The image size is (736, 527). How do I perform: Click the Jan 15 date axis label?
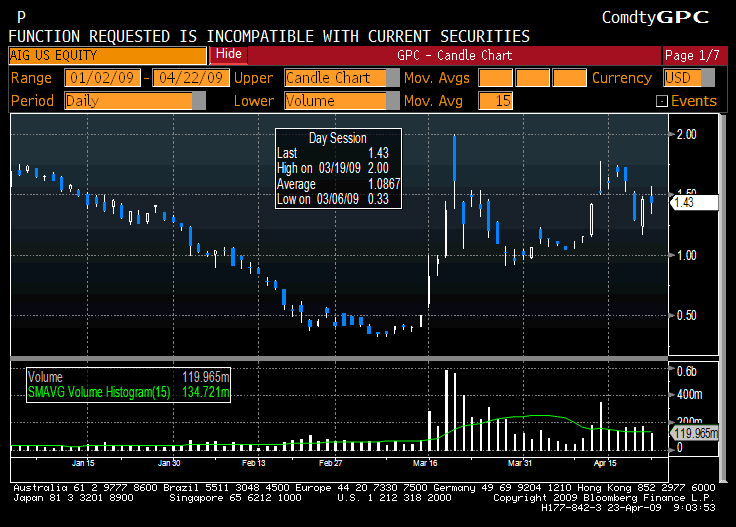click(83, 463)
